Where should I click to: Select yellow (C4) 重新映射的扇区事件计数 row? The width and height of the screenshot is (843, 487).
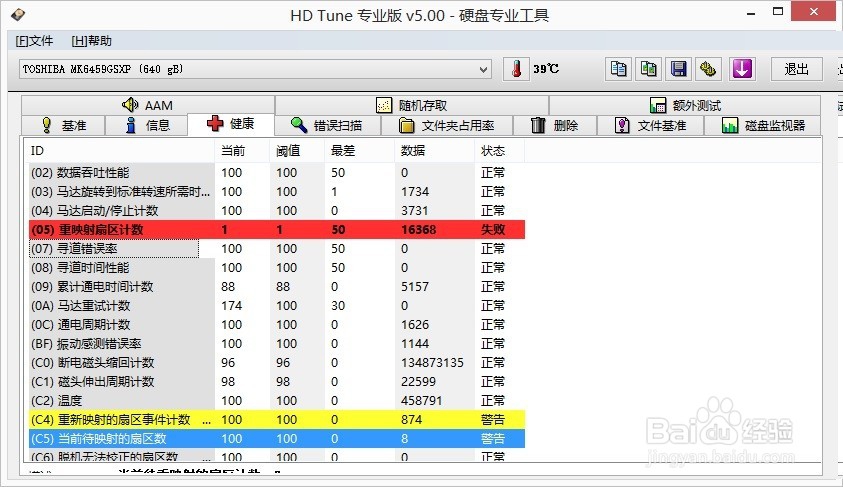[277, 419]
